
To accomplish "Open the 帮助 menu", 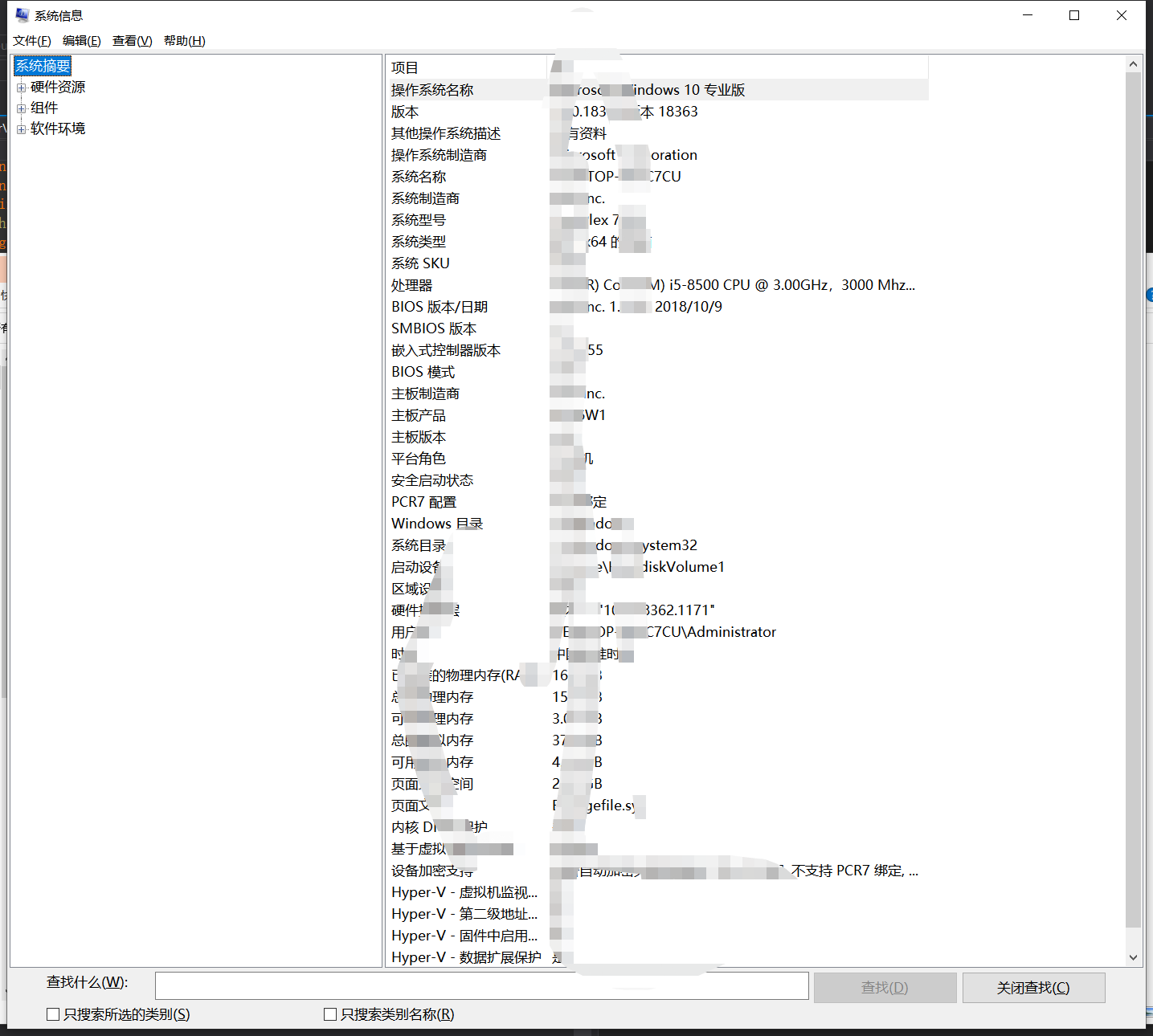I will click(x=183, y=40).
